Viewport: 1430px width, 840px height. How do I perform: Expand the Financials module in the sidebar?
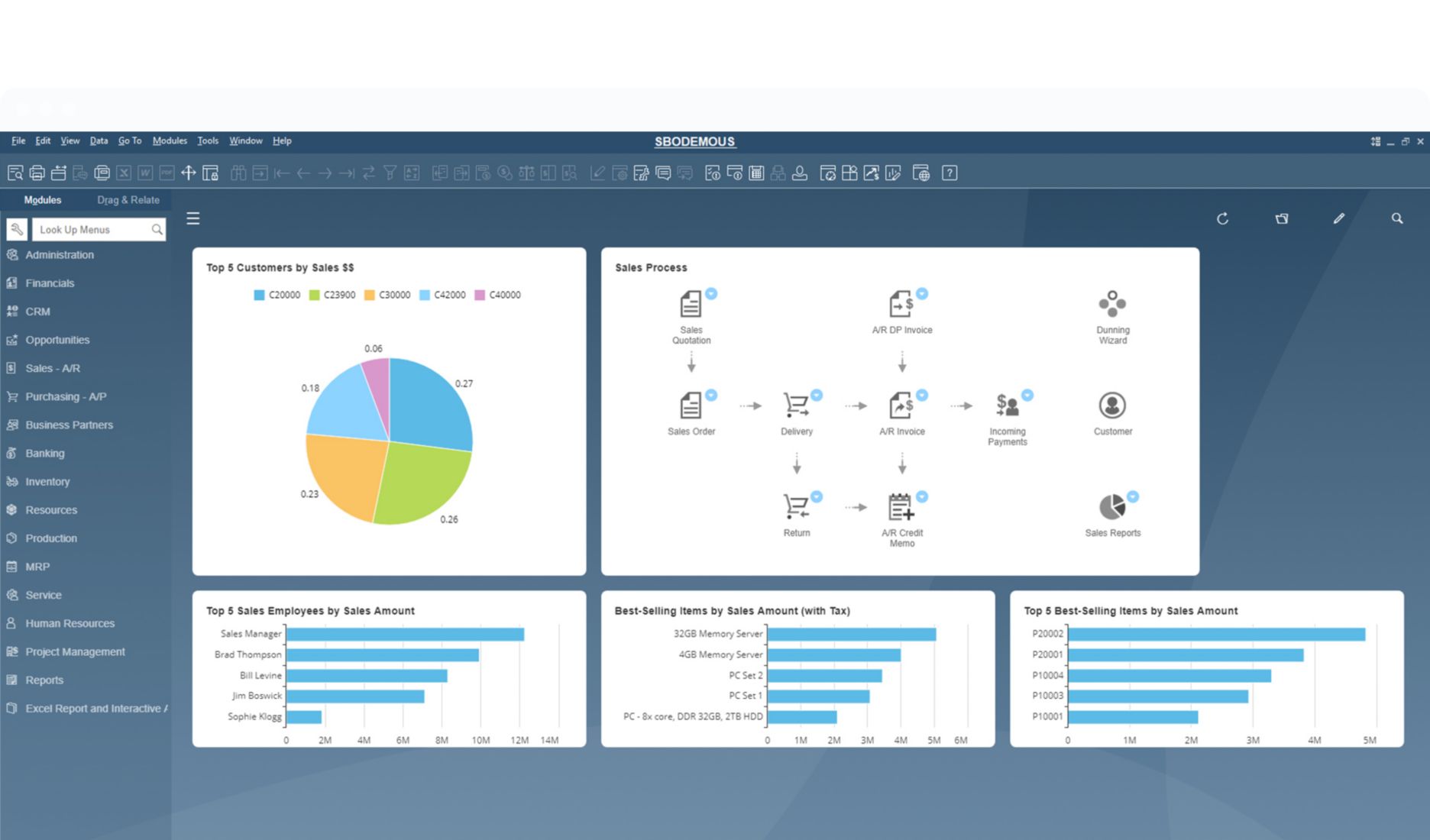point(50,283)
